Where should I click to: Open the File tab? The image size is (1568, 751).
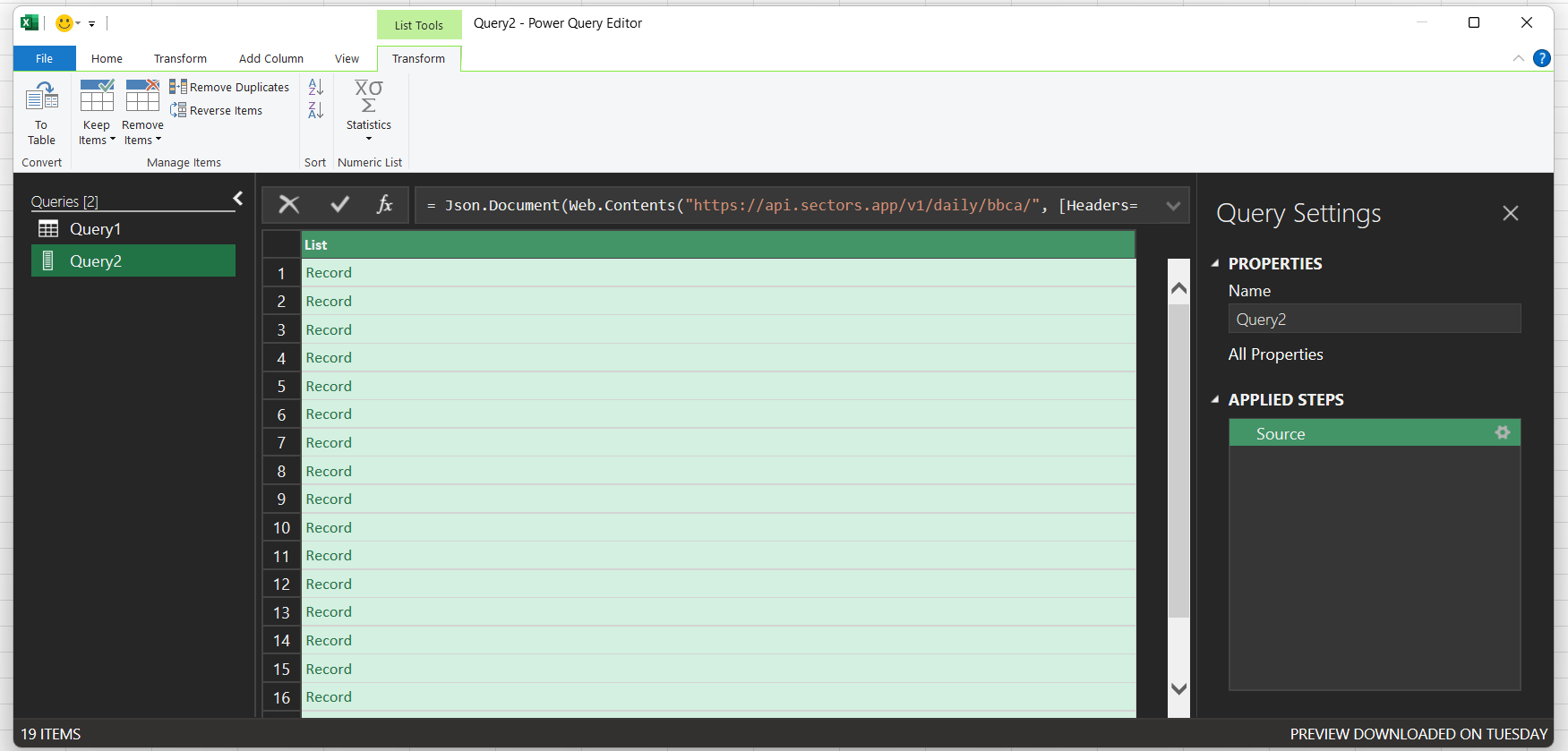pyautogui.click(x=45, y=58)
